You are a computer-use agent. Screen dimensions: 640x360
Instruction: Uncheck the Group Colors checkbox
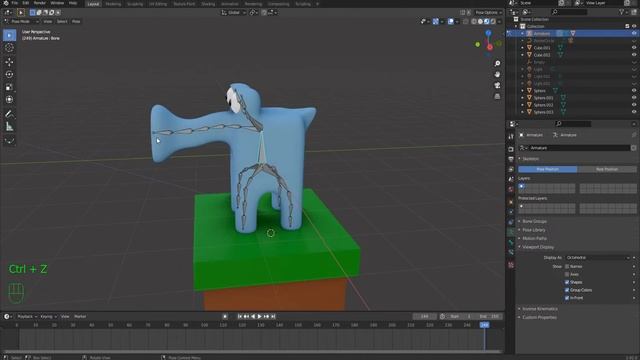[x=567, y=290]
